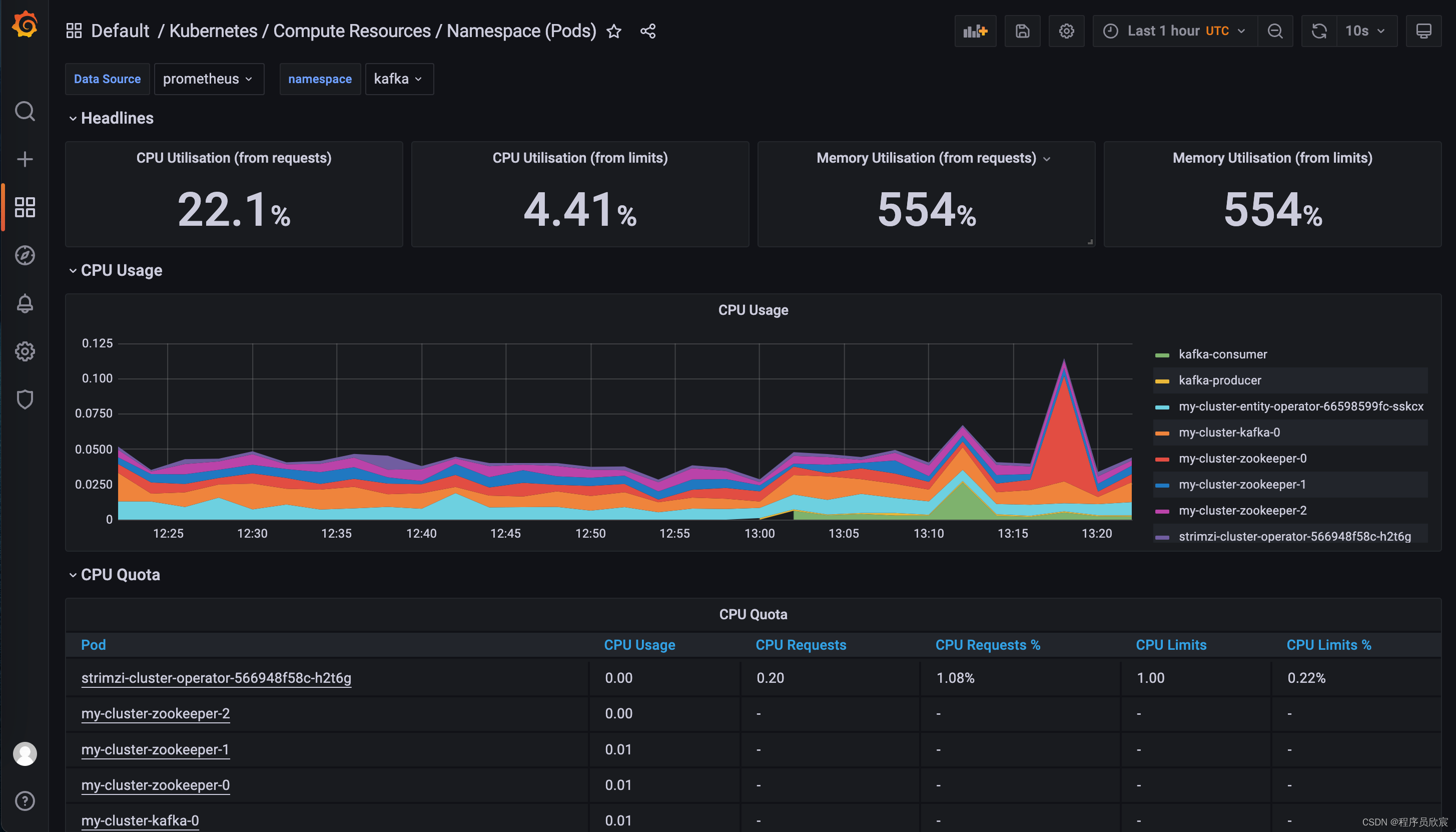Open the 10s refresh interval dropdown
The height and width of the screenshot is (832, 1456).
click(1366, 31)
